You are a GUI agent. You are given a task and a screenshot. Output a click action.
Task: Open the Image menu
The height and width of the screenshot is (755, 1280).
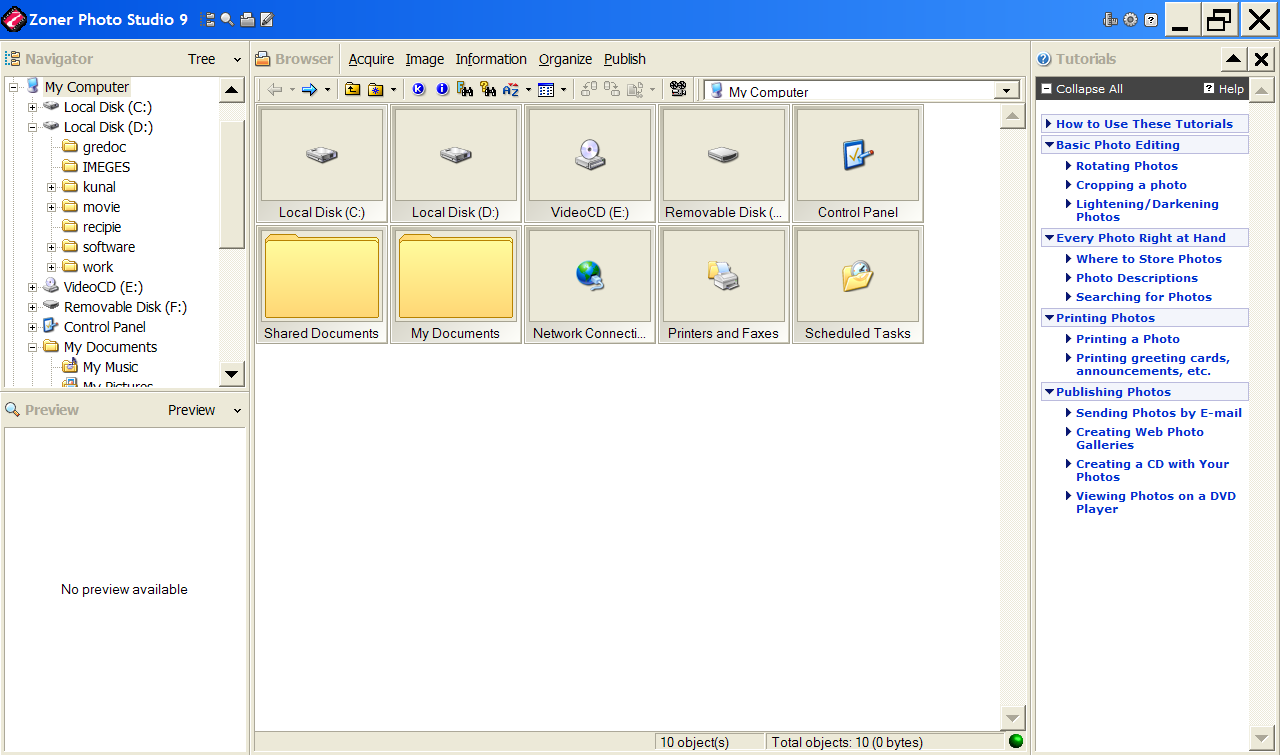(x=424, y=59)
